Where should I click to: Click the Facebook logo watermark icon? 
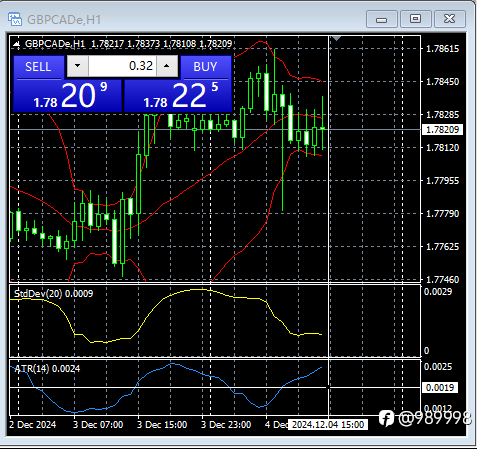click(387, 418)
